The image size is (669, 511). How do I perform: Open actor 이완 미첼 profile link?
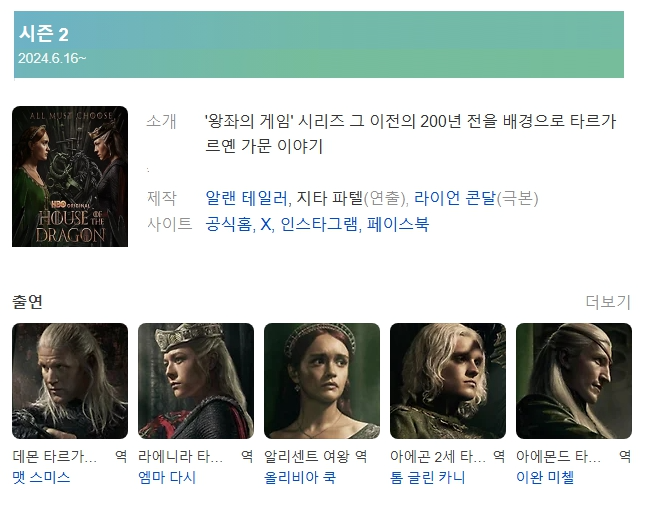tap(545, 477)
